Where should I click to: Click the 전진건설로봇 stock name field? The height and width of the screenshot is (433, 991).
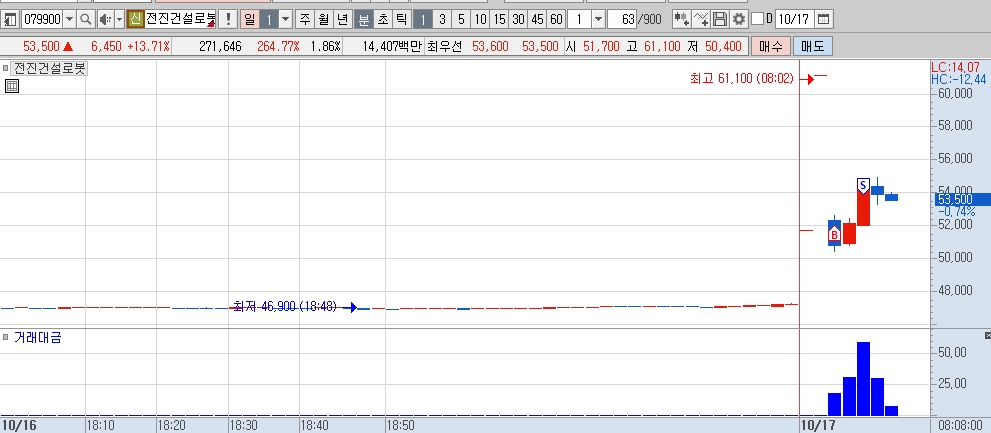[x=180, y=19]
